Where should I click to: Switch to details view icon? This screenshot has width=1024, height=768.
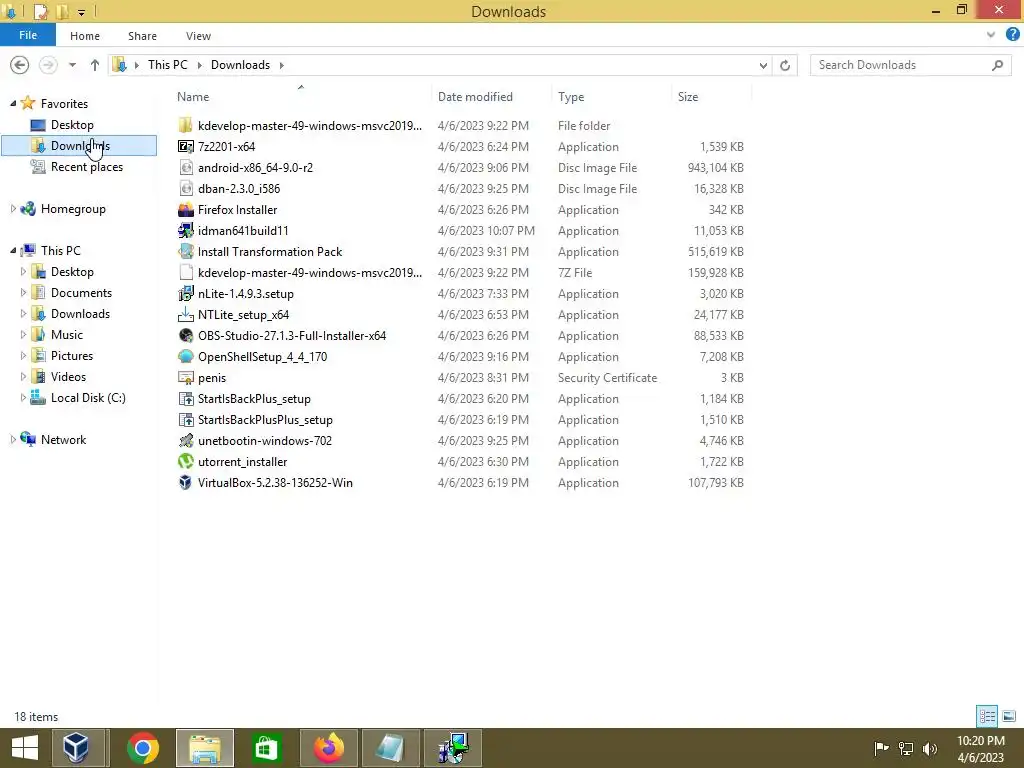pyautogui.click(x=987, y=716)
